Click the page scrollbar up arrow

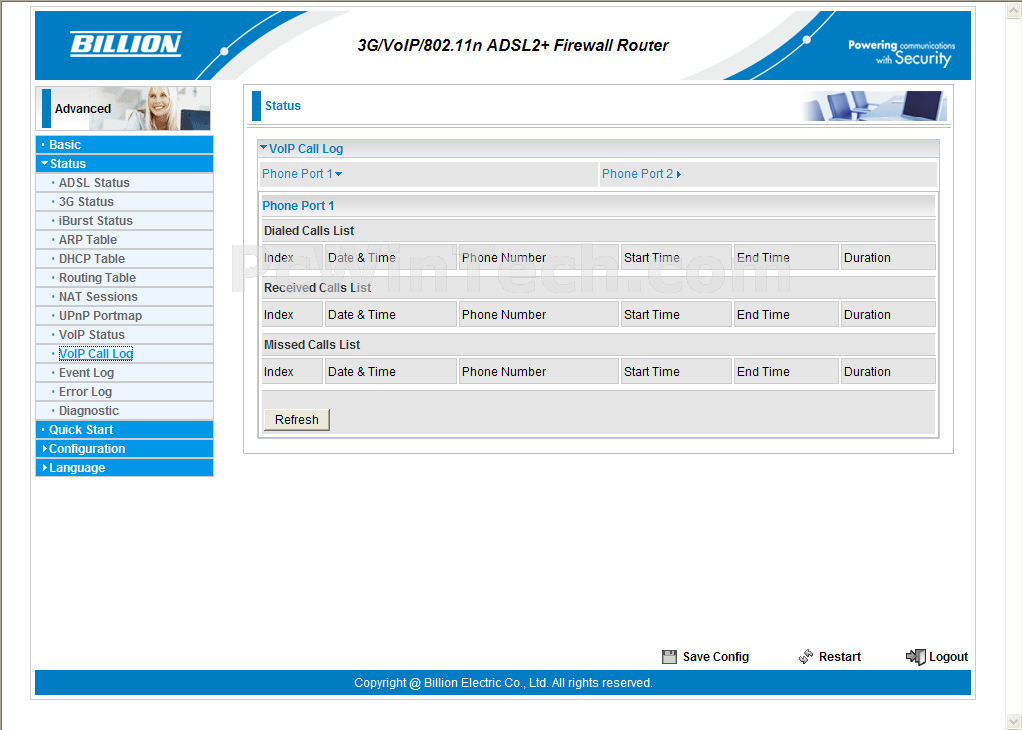click(1014, 10)
